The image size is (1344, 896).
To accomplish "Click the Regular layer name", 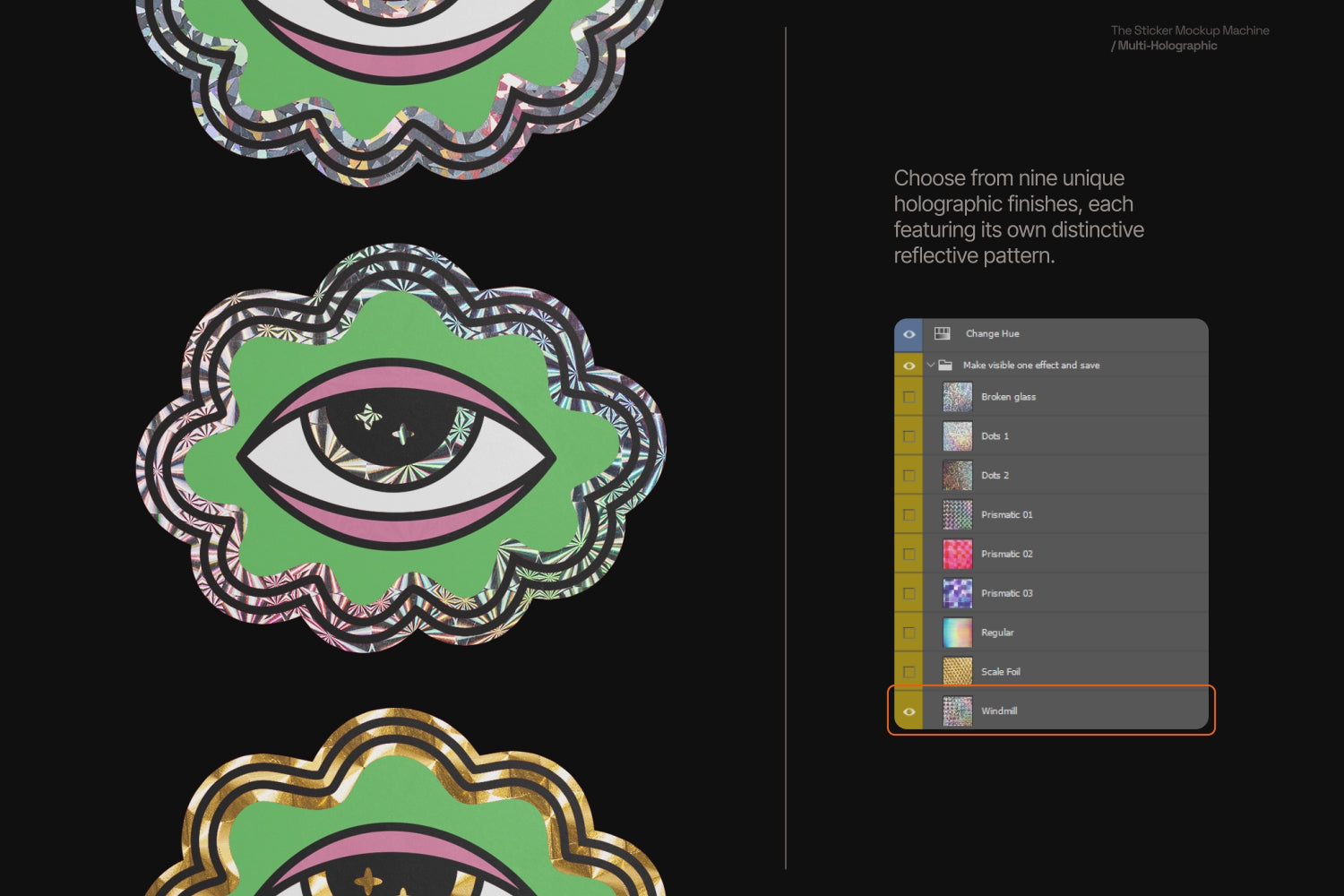I will [997, 633].
